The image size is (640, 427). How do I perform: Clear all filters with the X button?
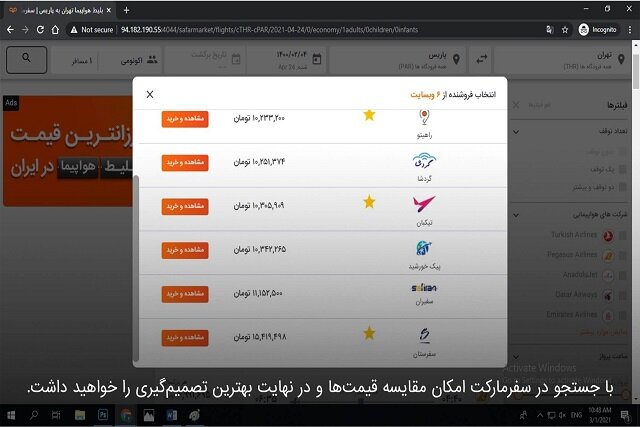[x=516, y=105]
